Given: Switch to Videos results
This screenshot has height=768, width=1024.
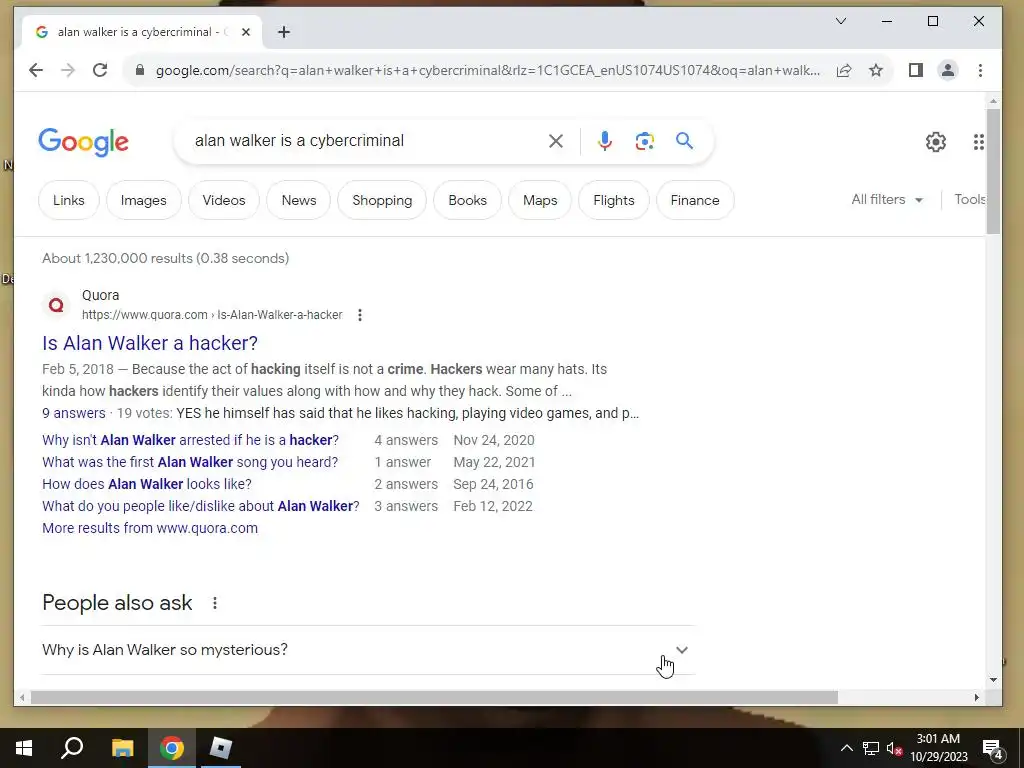Looking at the screenshot, I should [x=224, y=200].
